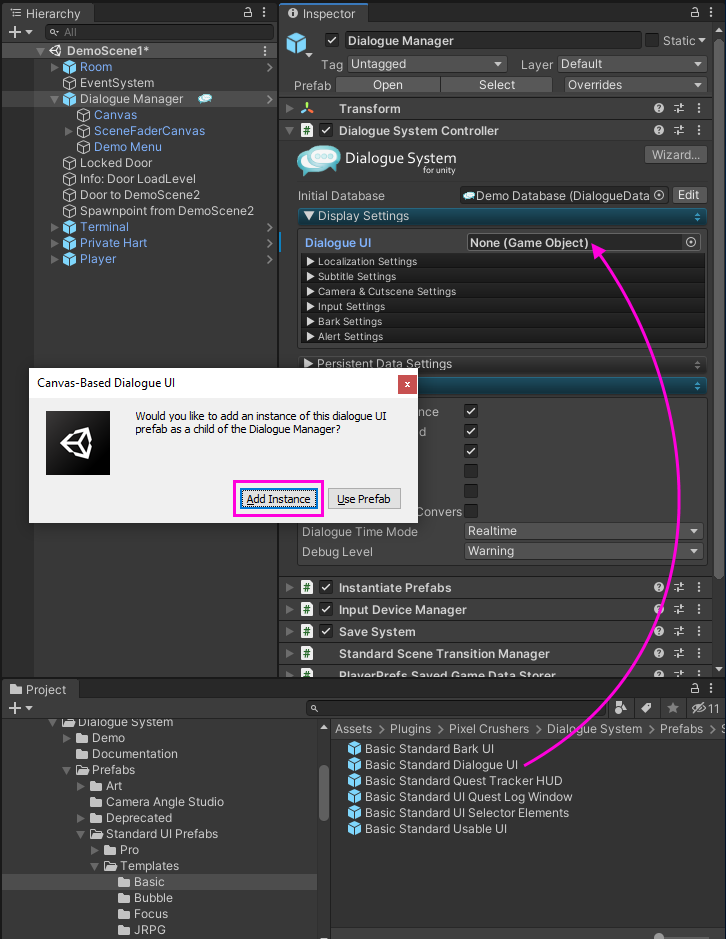Screen dimensions: 726x939
Task: Open Save System component context menu
Action: pos(698,631)
